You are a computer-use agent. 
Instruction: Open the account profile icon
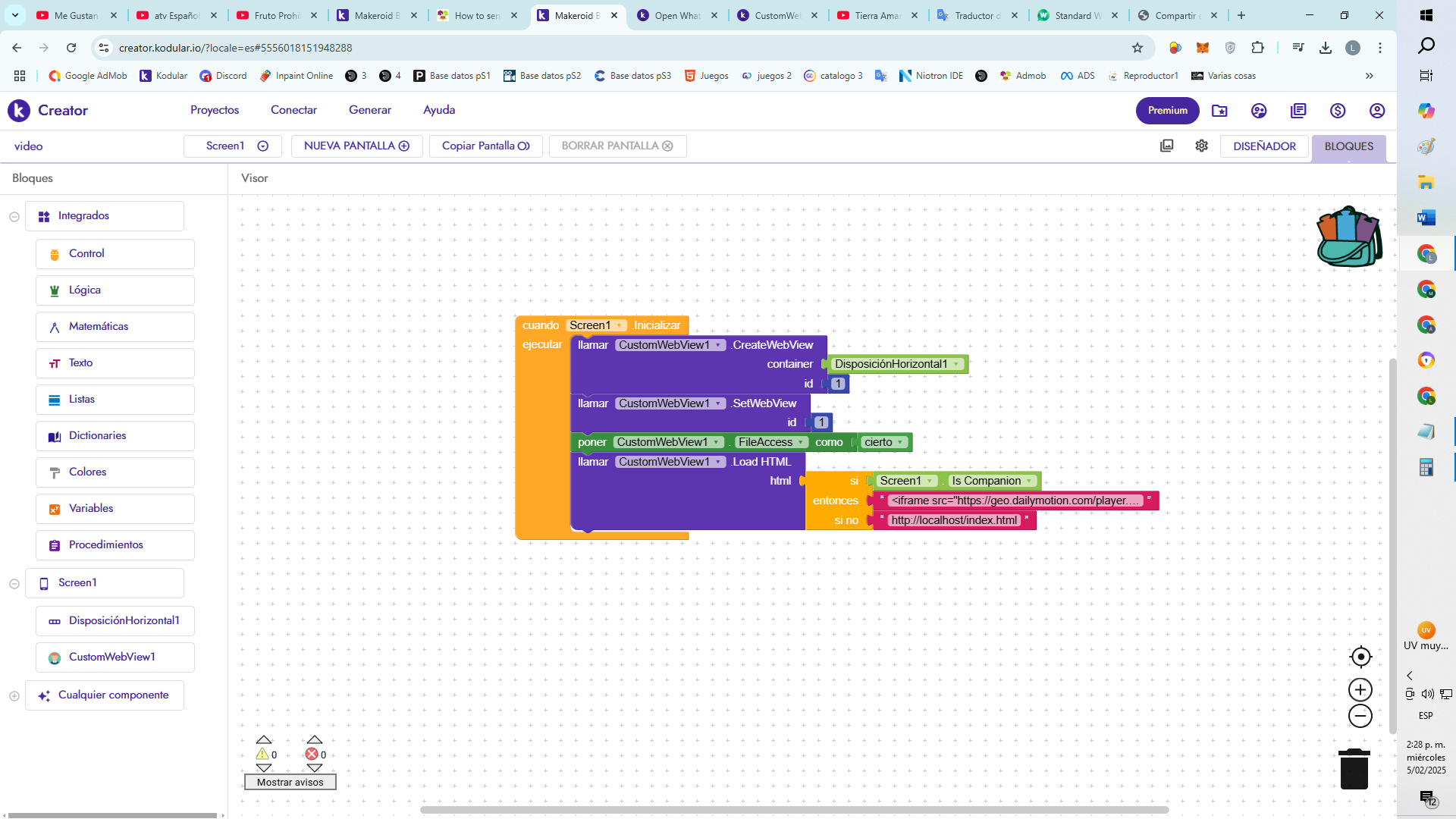click(1377, 111)
